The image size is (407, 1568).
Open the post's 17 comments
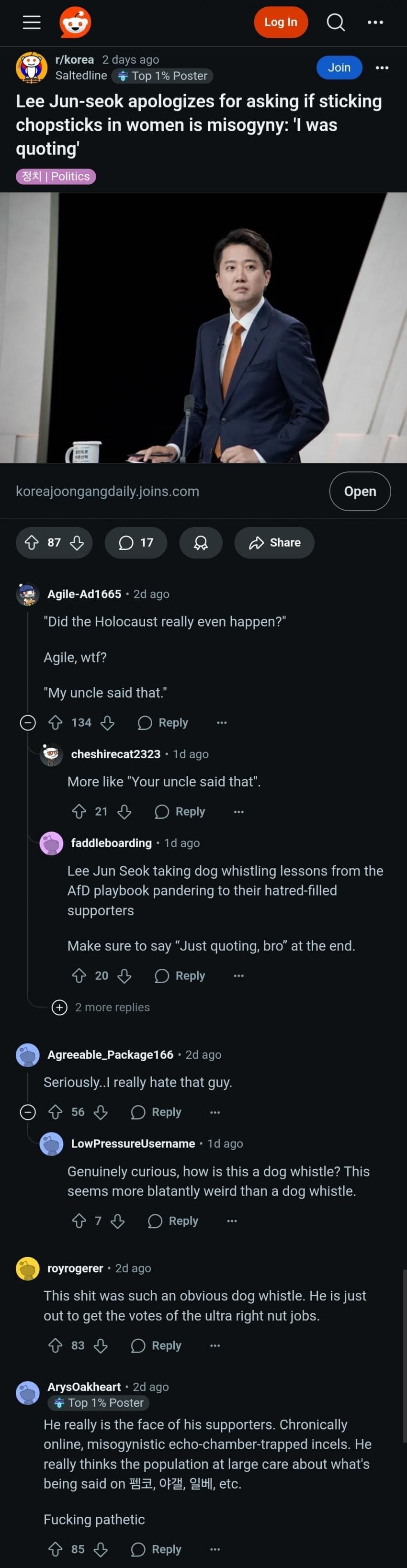136,542
